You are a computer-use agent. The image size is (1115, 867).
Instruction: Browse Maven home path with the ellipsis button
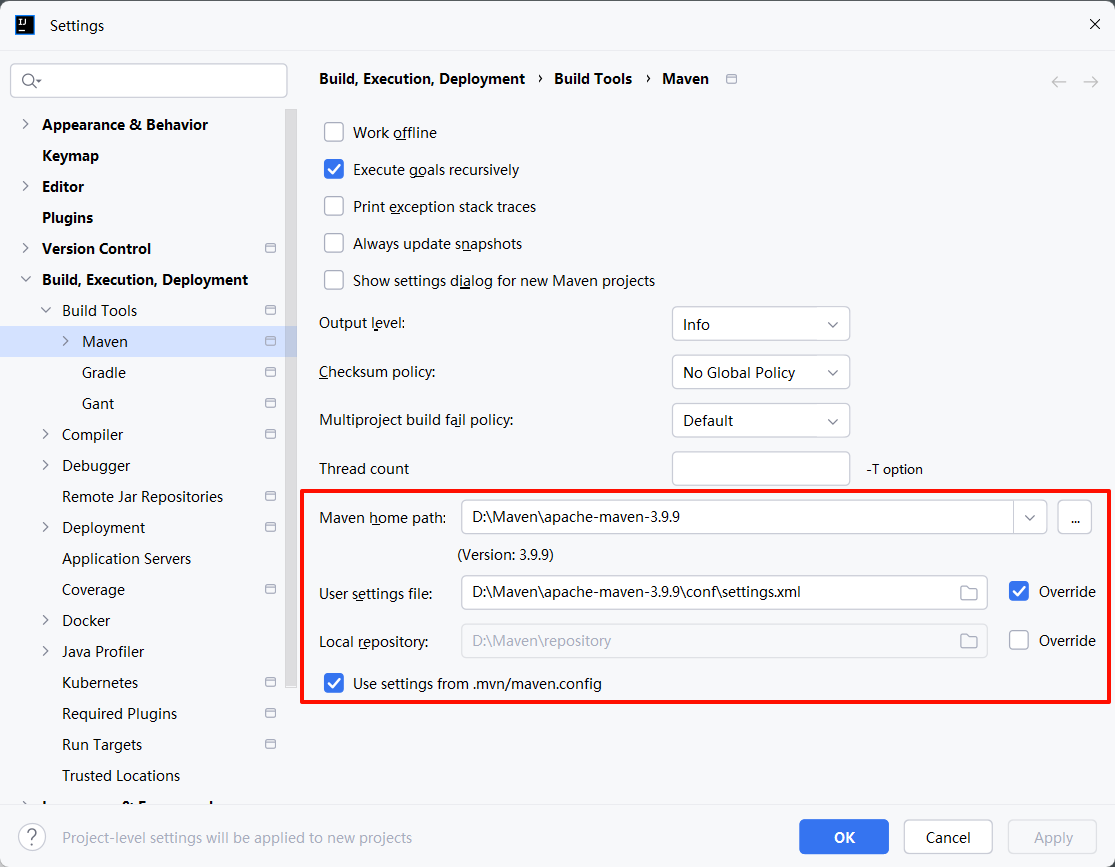tap(1075, 517)
